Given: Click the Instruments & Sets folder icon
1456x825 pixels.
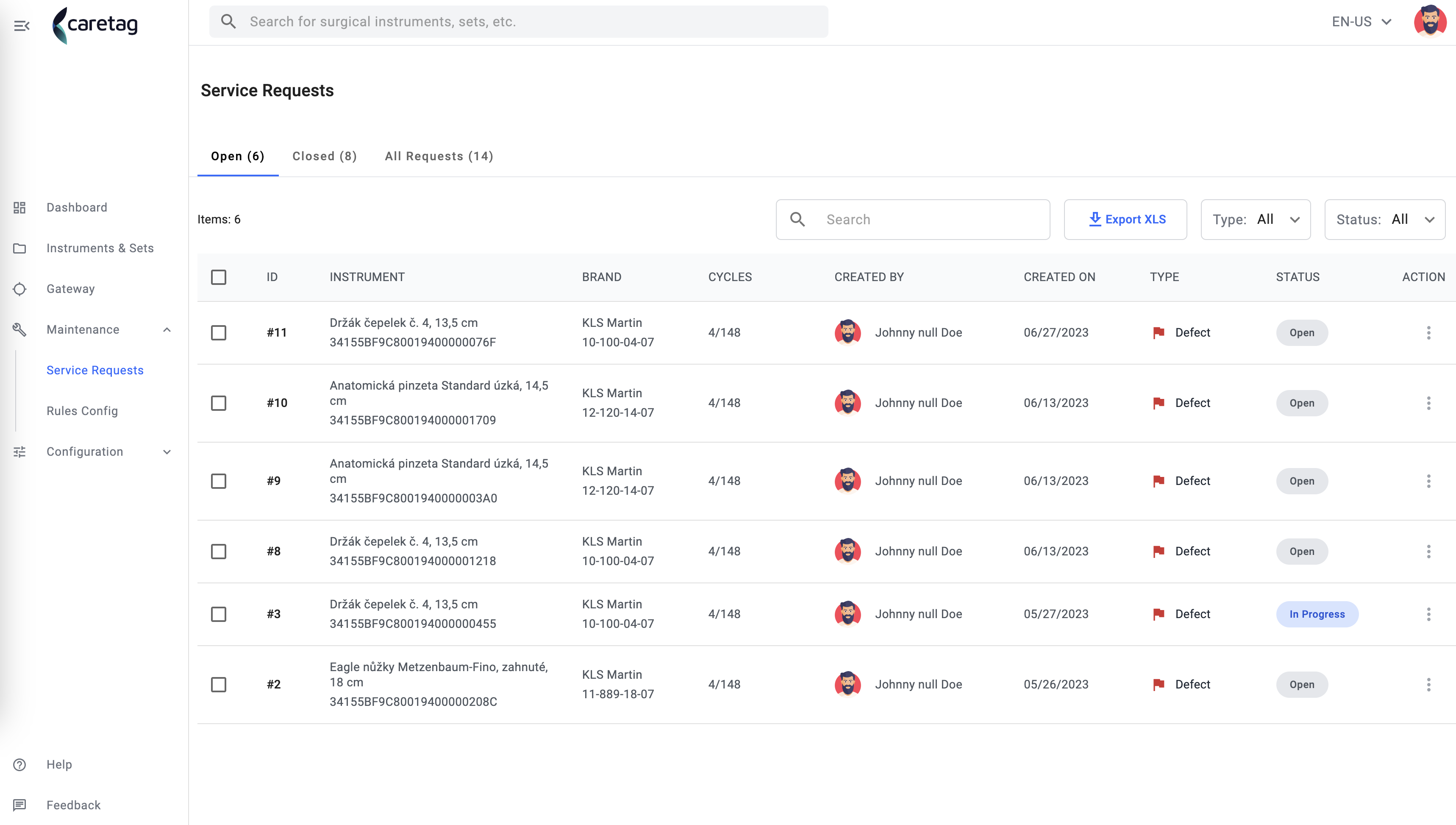Looking at the screenshot, I should (20, 248).
